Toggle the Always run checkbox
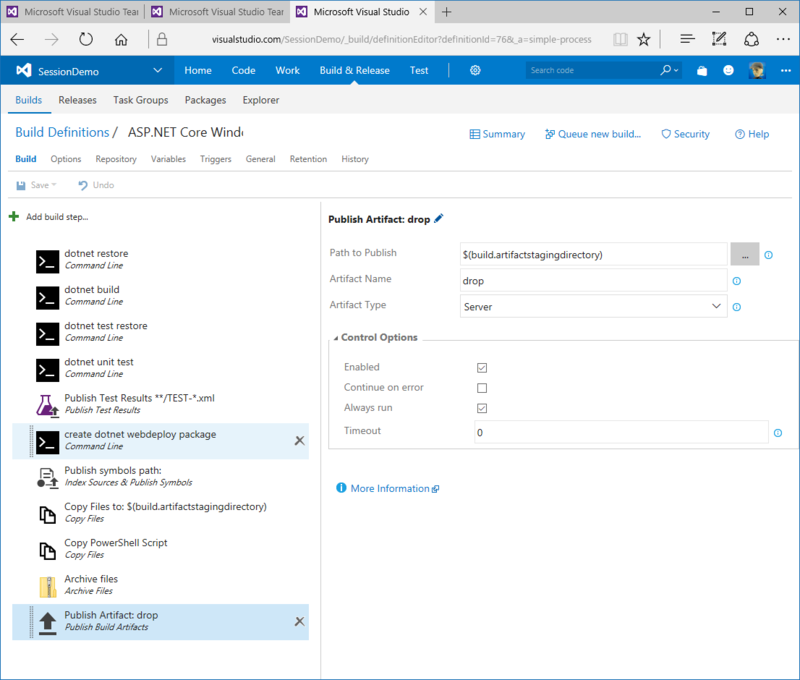Screen dimensions: 800x680 tap(482, 408)
